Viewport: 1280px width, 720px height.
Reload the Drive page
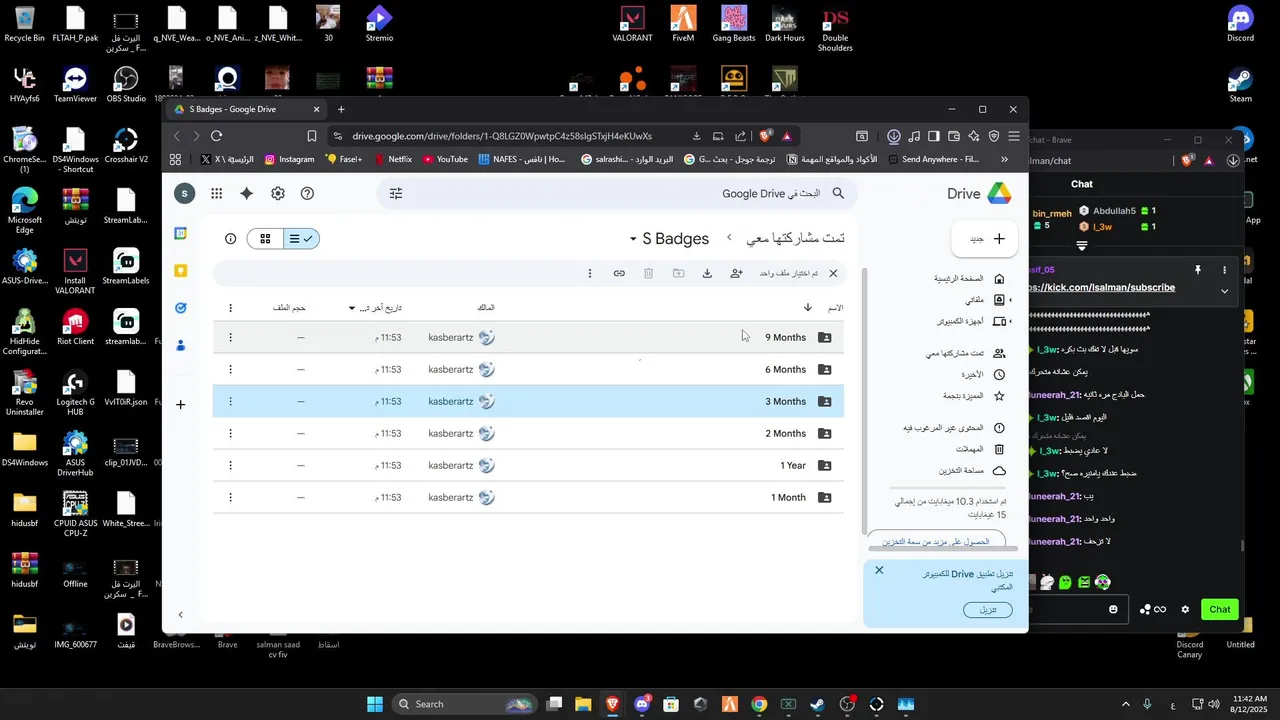tap(216, 136)
